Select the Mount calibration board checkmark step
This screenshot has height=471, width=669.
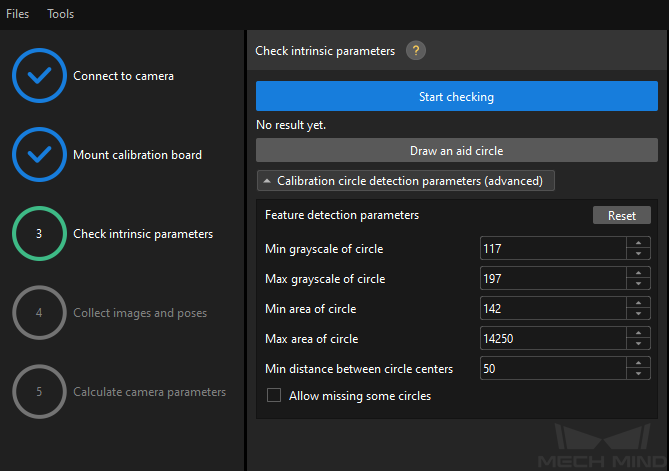pos(39,154)
